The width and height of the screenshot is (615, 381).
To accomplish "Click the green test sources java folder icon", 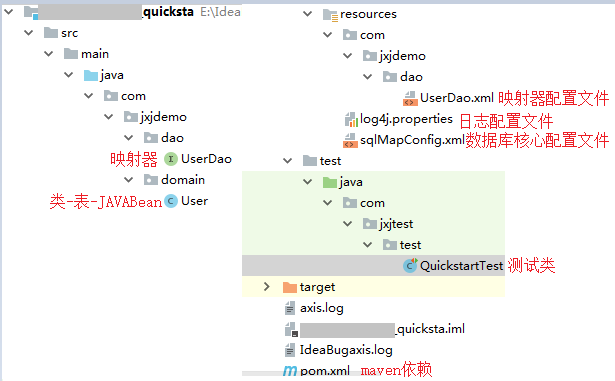I will (x=330, y=182).
